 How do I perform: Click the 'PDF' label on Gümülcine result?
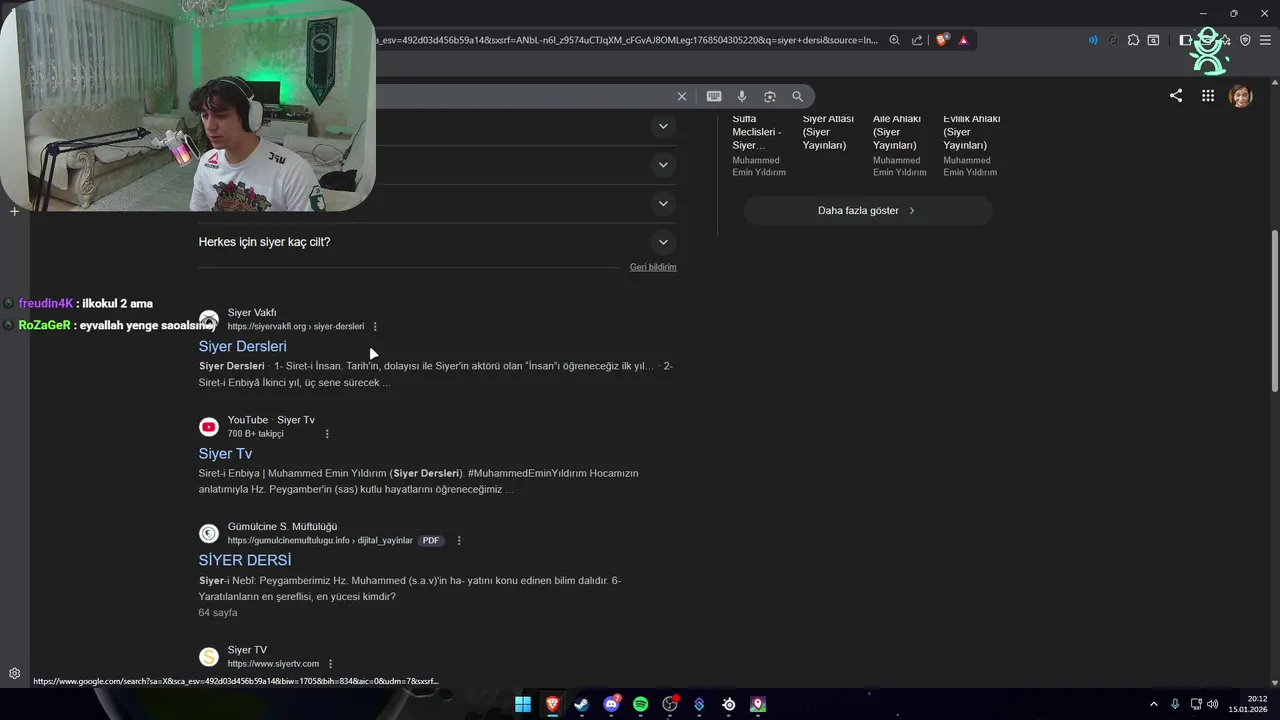coord(431,541)
